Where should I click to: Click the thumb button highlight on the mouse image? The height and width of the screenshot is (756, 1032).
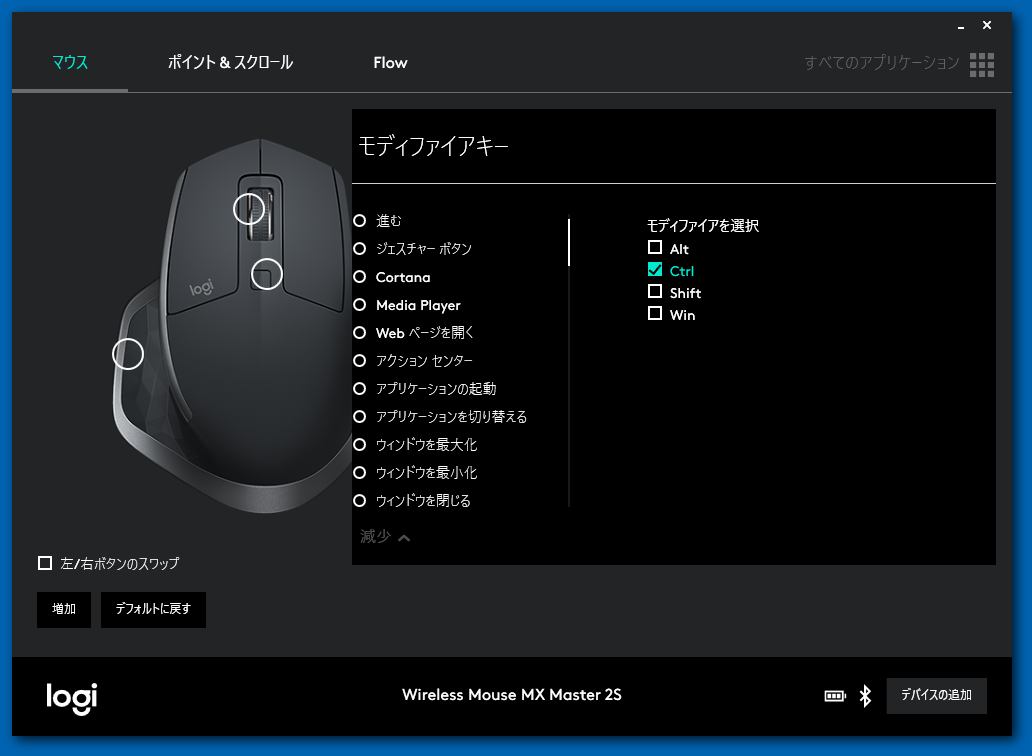[127, 353]
